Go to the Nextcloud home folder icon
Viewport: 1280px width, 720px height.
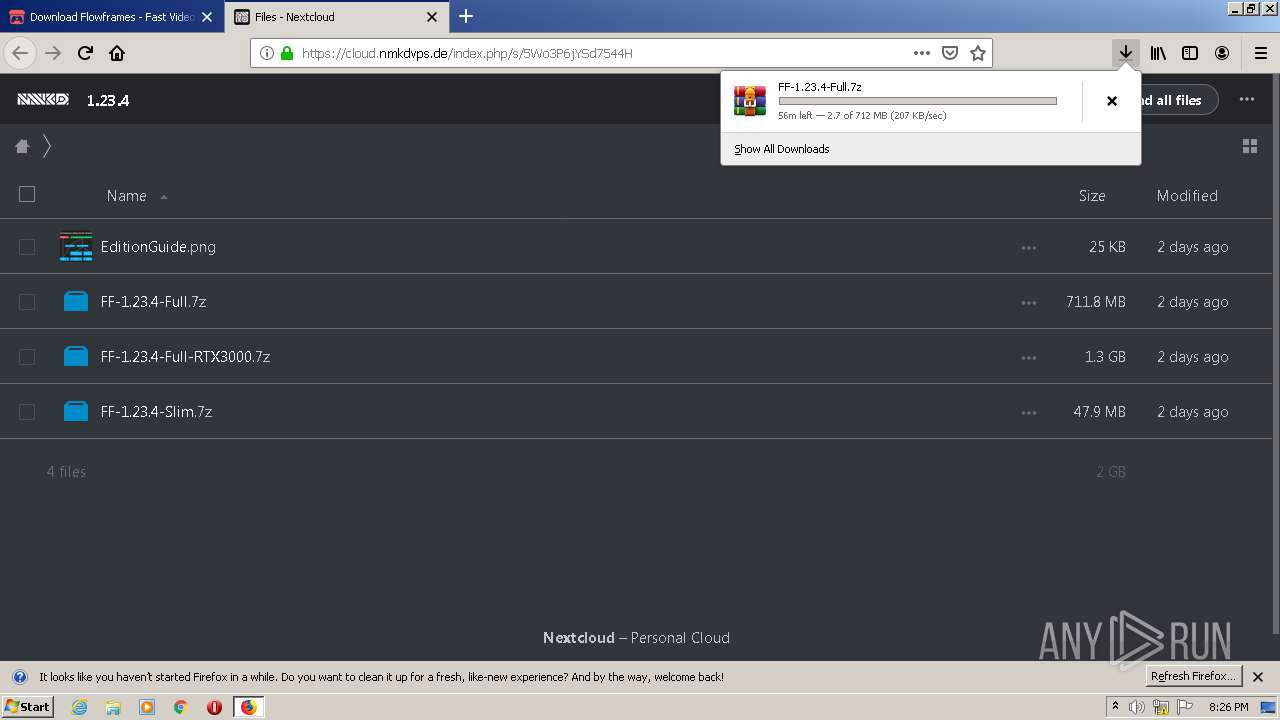[22, 146]
